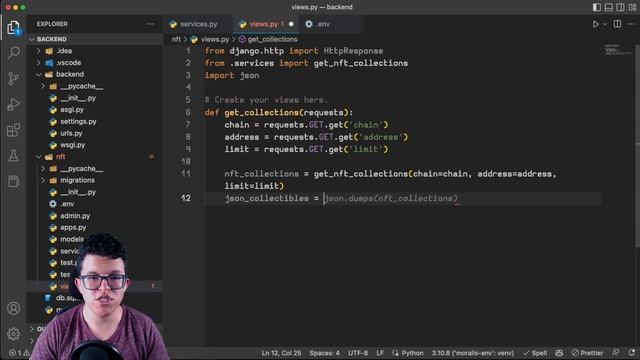Open the Extensions view

point(13,130)
